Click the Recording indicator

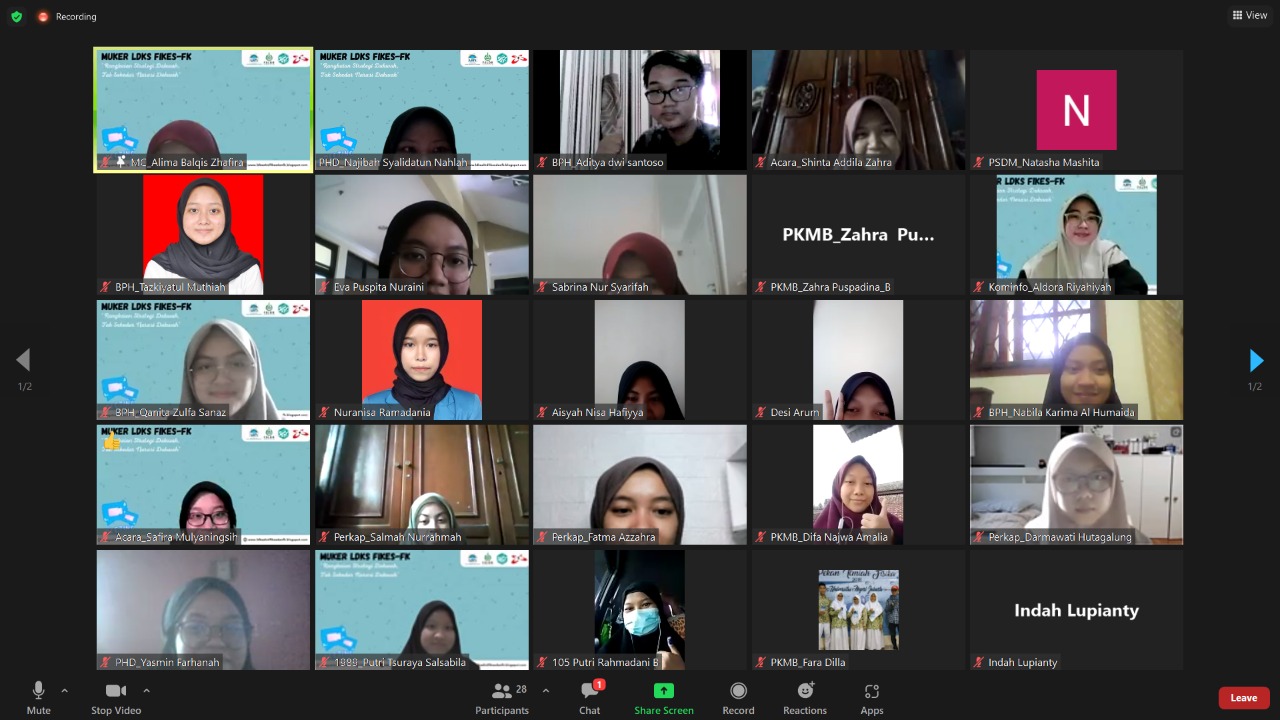point(68,16)
